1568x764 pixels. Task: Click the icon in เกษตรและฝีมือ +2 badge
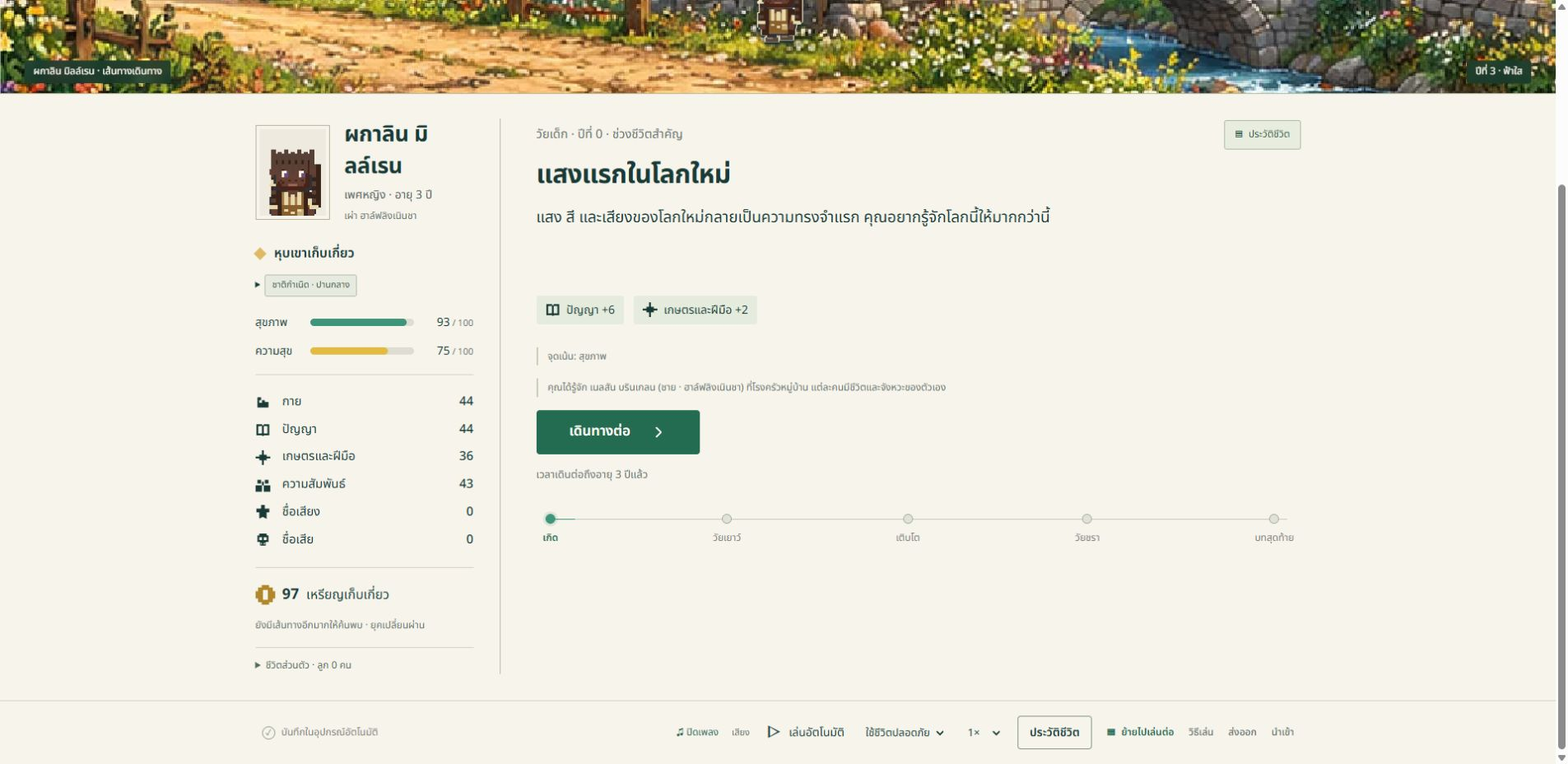(649, 310)
